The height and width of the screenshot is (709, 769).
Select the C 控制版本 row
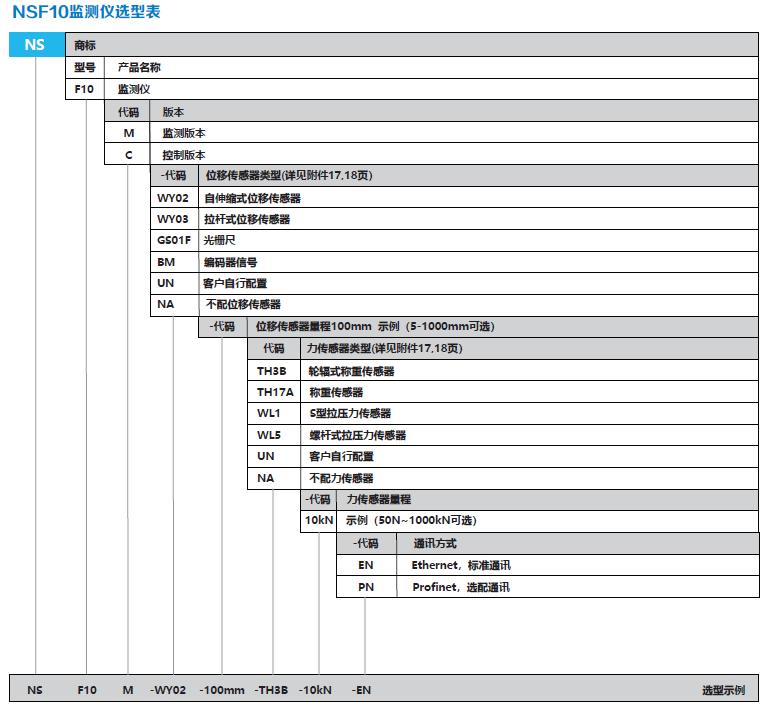click(184, 155)
